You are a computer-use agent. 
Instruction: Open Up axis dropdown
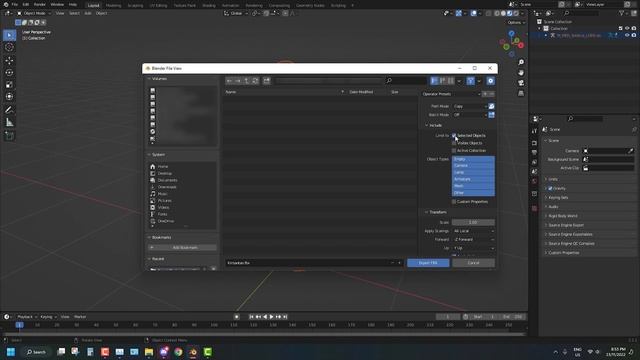coord(473,248)
